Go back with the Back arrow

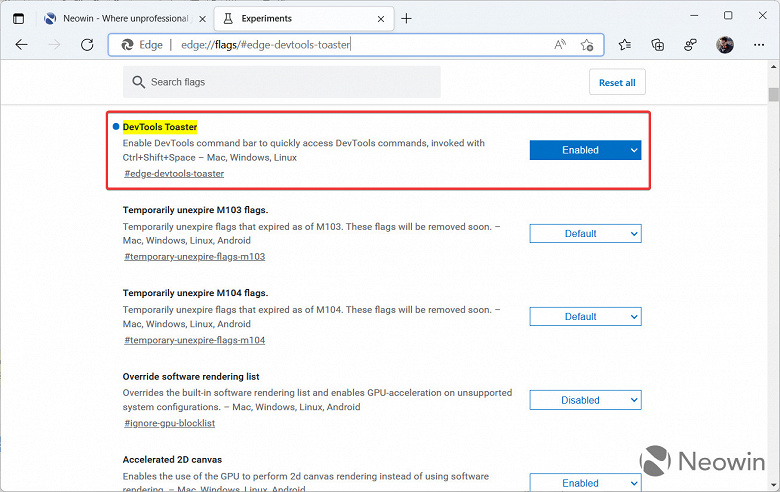21,45
